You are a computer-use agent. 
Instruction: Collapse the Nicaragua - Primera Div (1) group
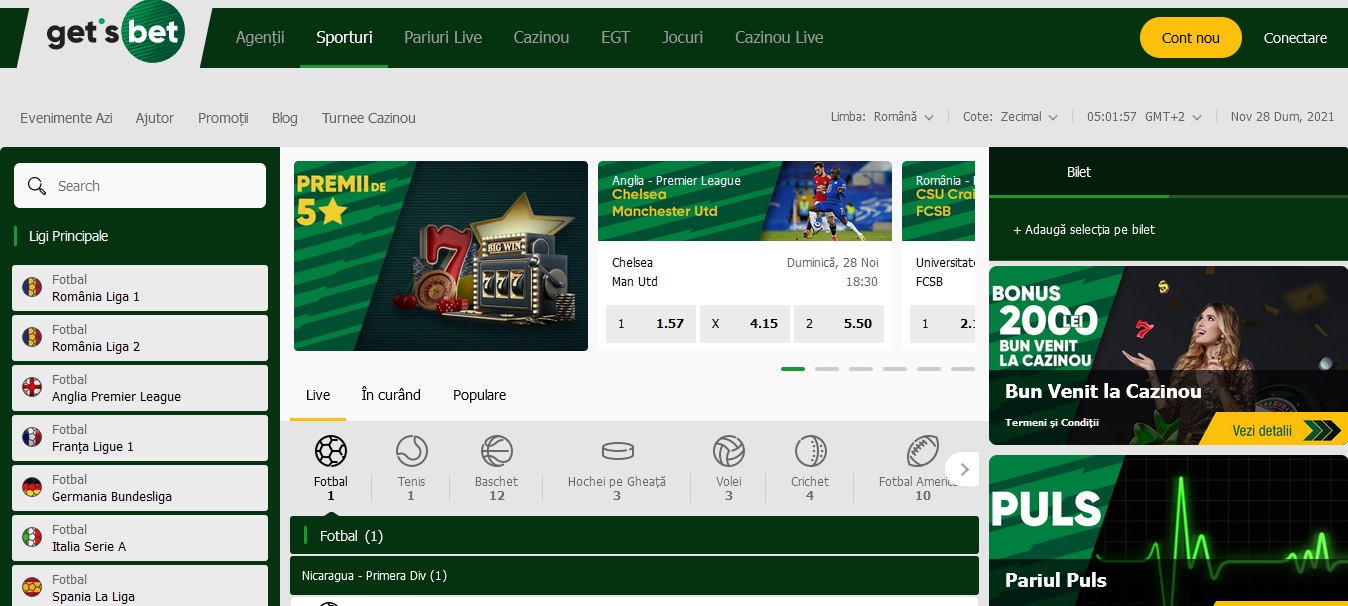[x=634, y=576]
